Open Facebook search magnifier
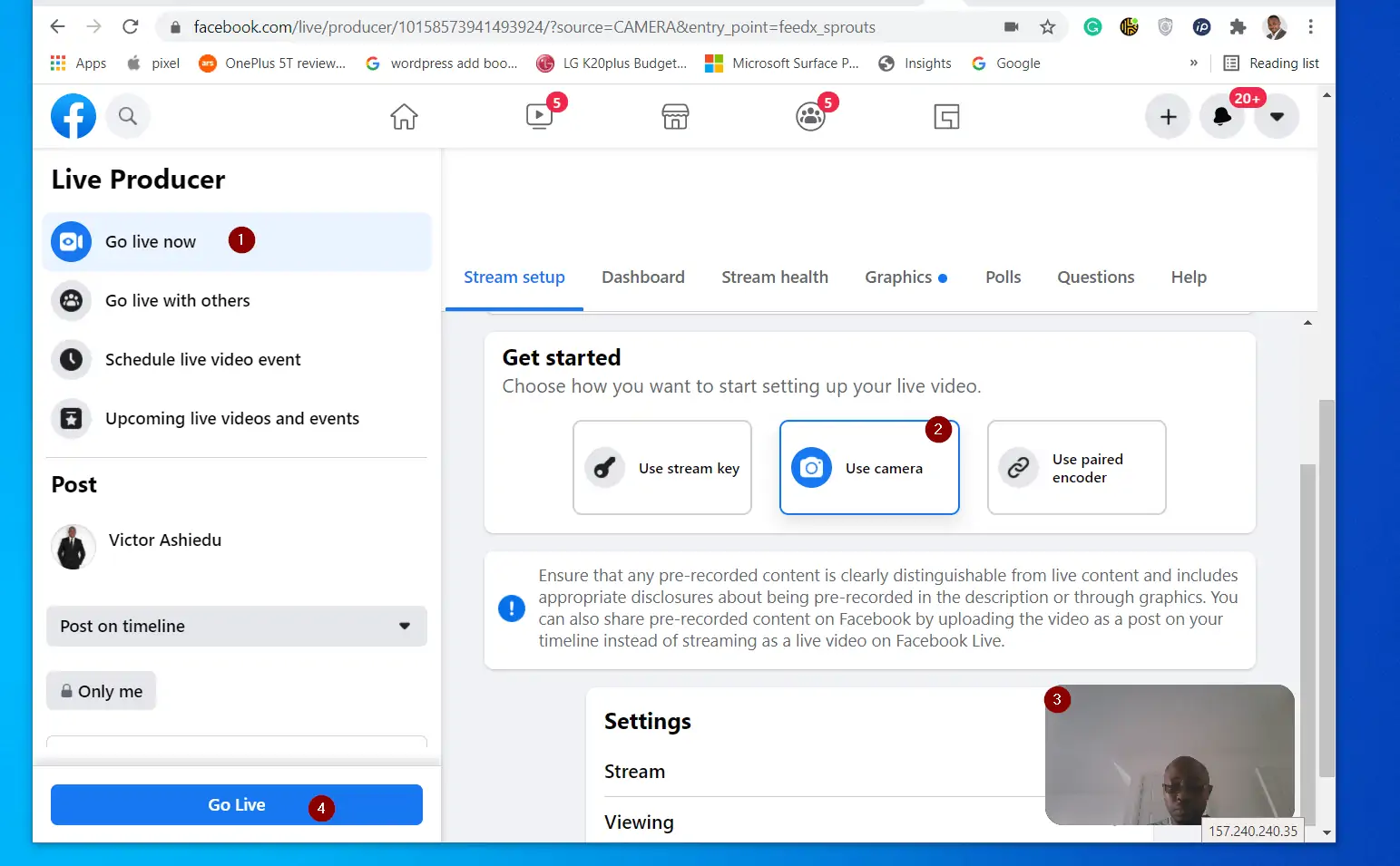The width and height of the screenshot is (1400, 866). click(128, 116)
